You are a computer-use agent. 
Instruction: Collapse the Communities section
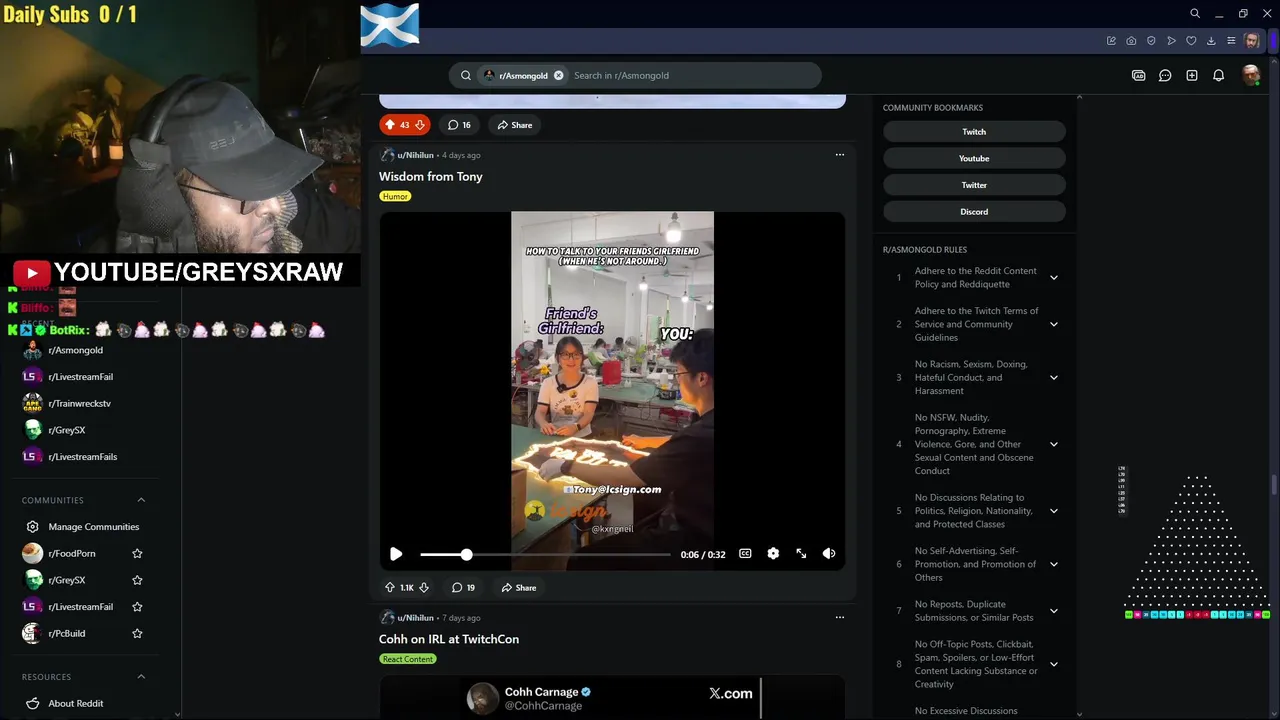click(x=141, y=500)
